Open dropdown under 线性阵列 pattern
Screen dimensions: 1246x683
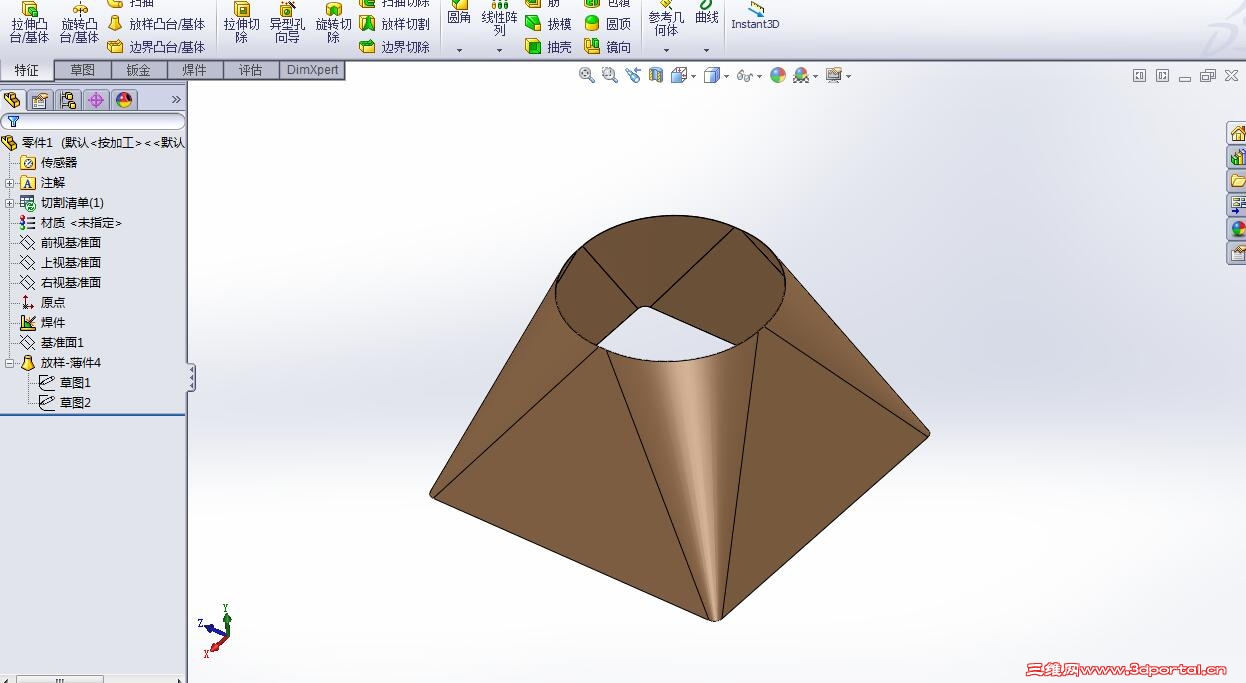[499, 50]
